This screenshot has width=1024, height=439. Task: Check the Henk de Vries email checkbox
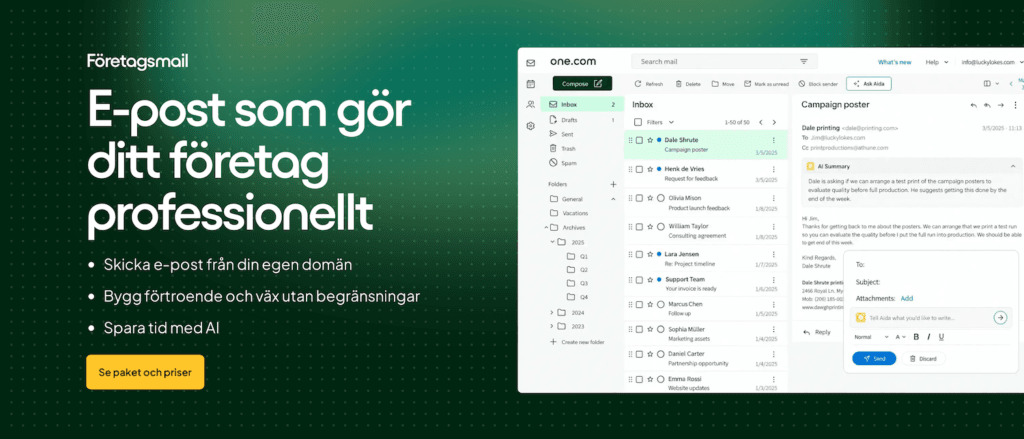[639, 169]
